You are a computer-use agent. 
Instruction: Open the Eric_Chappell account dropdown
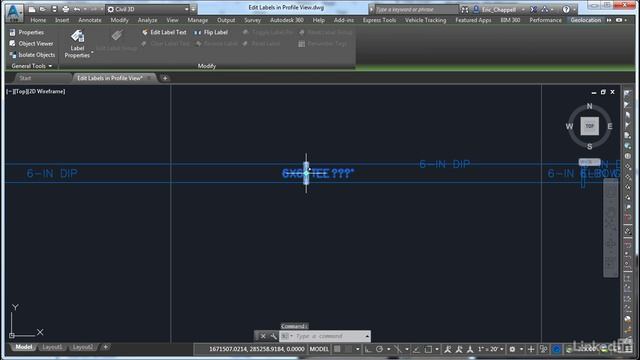pyautogui.click(x=499, y=9)
